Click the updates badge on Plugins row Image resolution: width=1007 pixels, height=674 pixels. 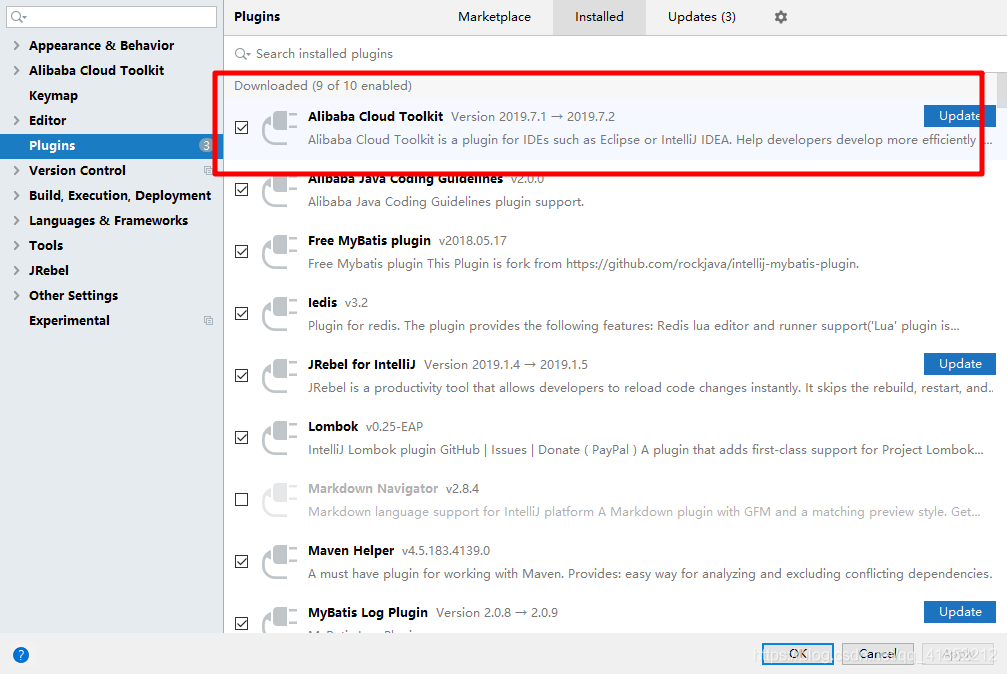[206, 145]
